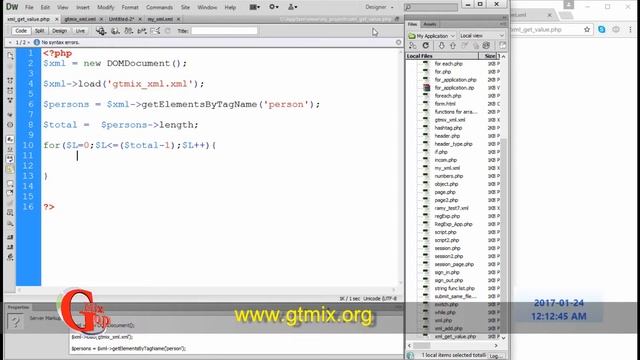Click the multiscreen preview icon
This screenshot has height=360, width=640.
101,31
